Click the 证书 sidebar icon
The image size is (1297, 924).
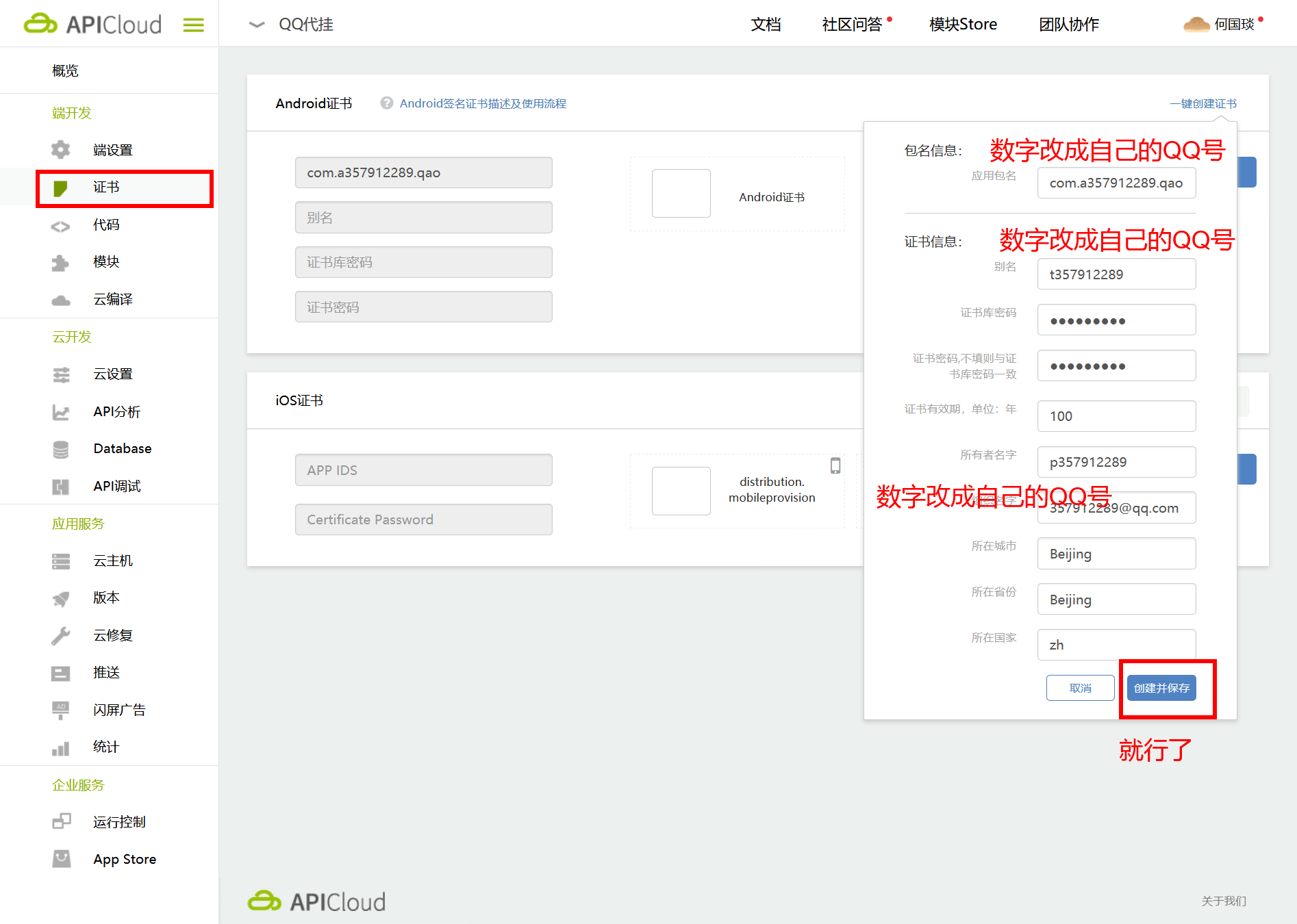click(61, 188)
